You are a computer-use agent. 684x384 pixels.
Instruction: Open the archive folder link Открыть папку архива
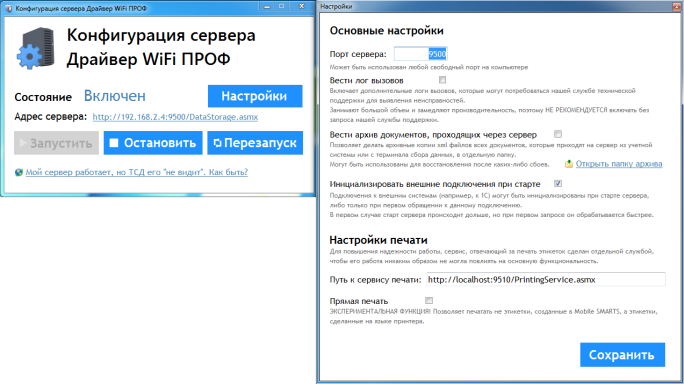pos(619,164)
